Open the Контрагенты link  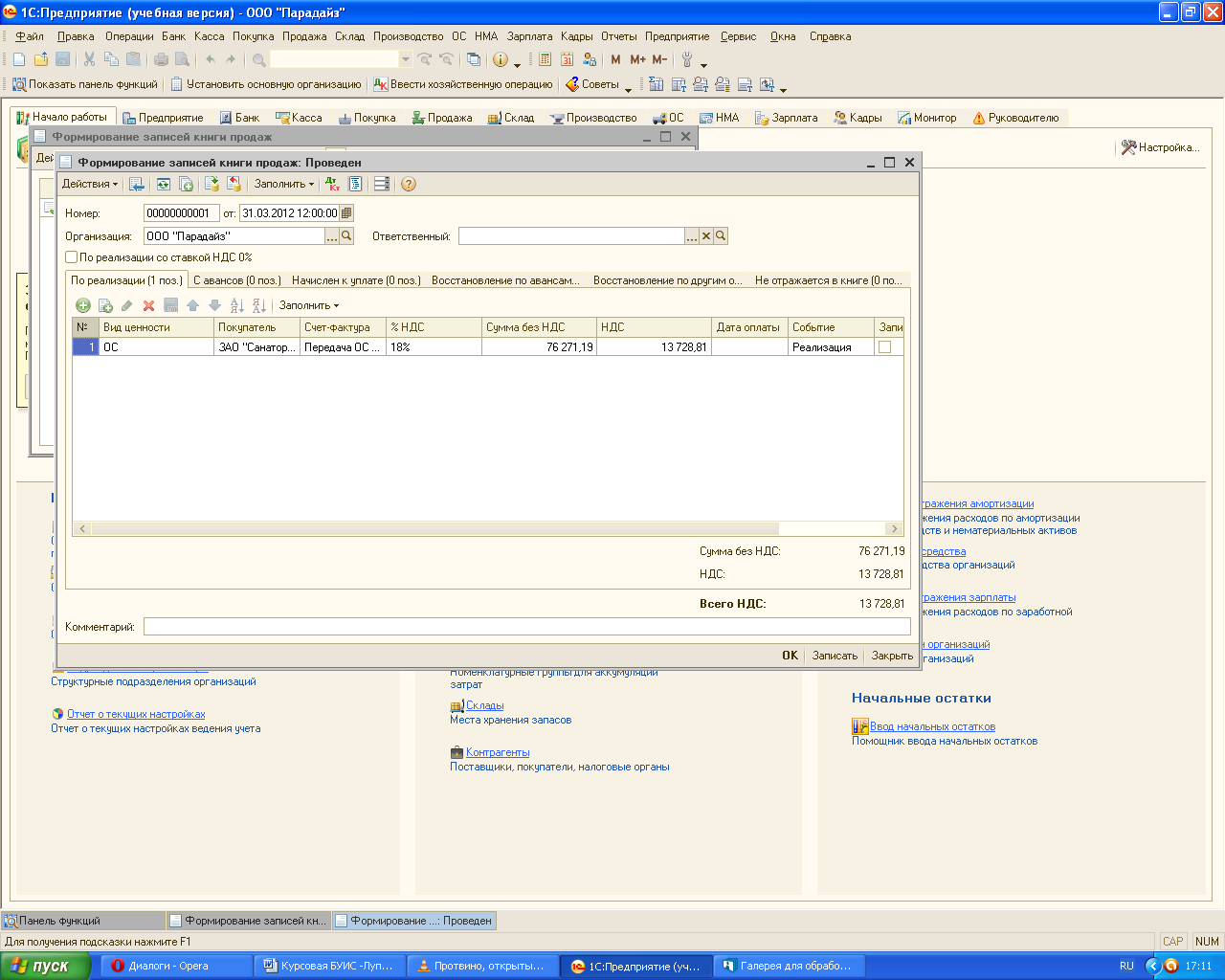coord(497,752)
